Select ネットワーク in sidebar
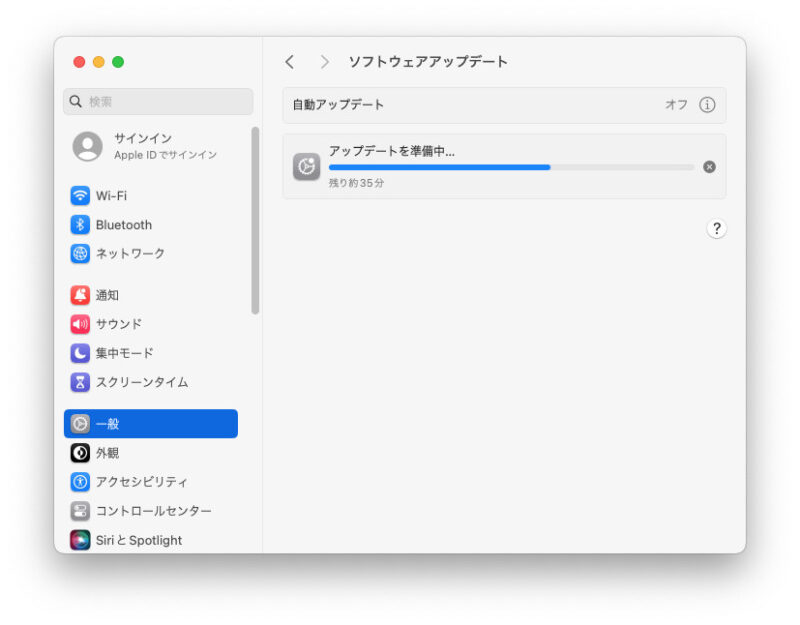800x625 pixels. (130, 253)
